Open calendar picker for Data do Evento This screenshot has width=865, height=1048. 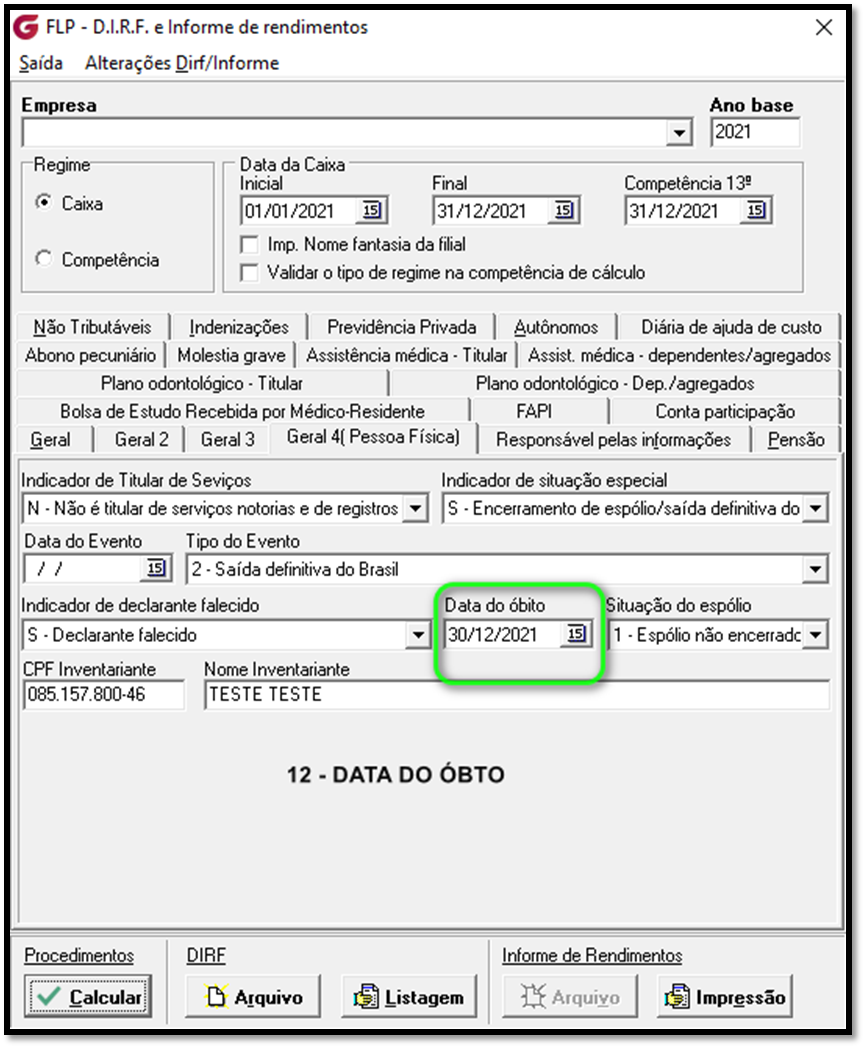point(156,569)
